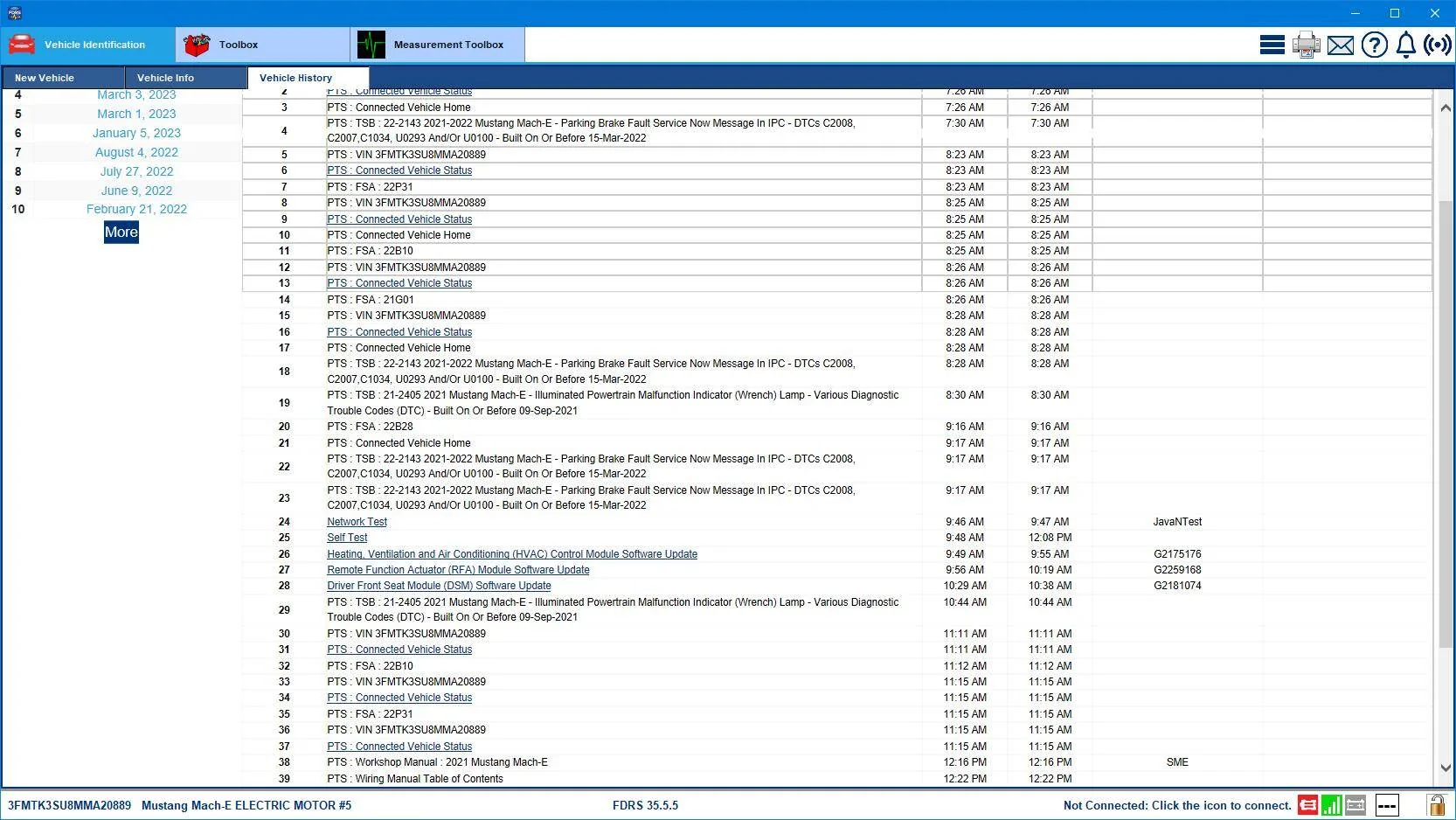Open Driver Front Seat Module Software Update
The height and width of the screenshot is (820, 1456).
coord(439,586)
